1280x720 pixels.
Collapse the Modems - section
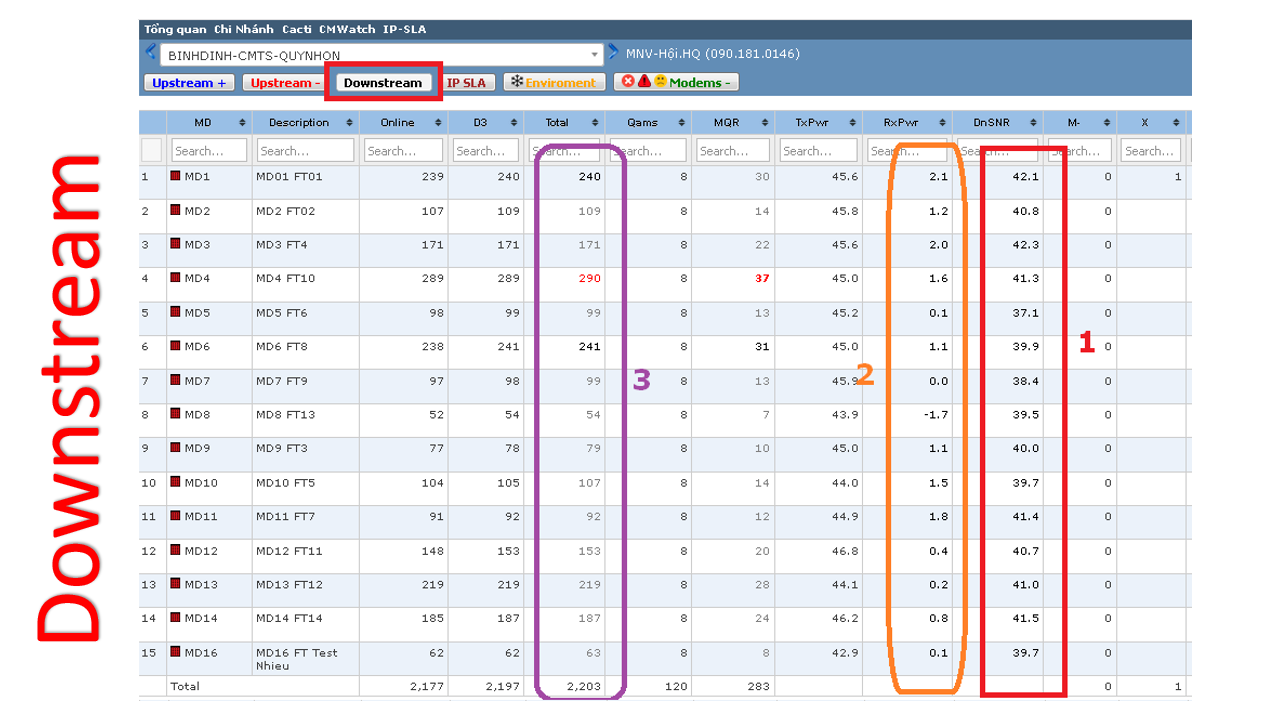(x=676, y=83)
